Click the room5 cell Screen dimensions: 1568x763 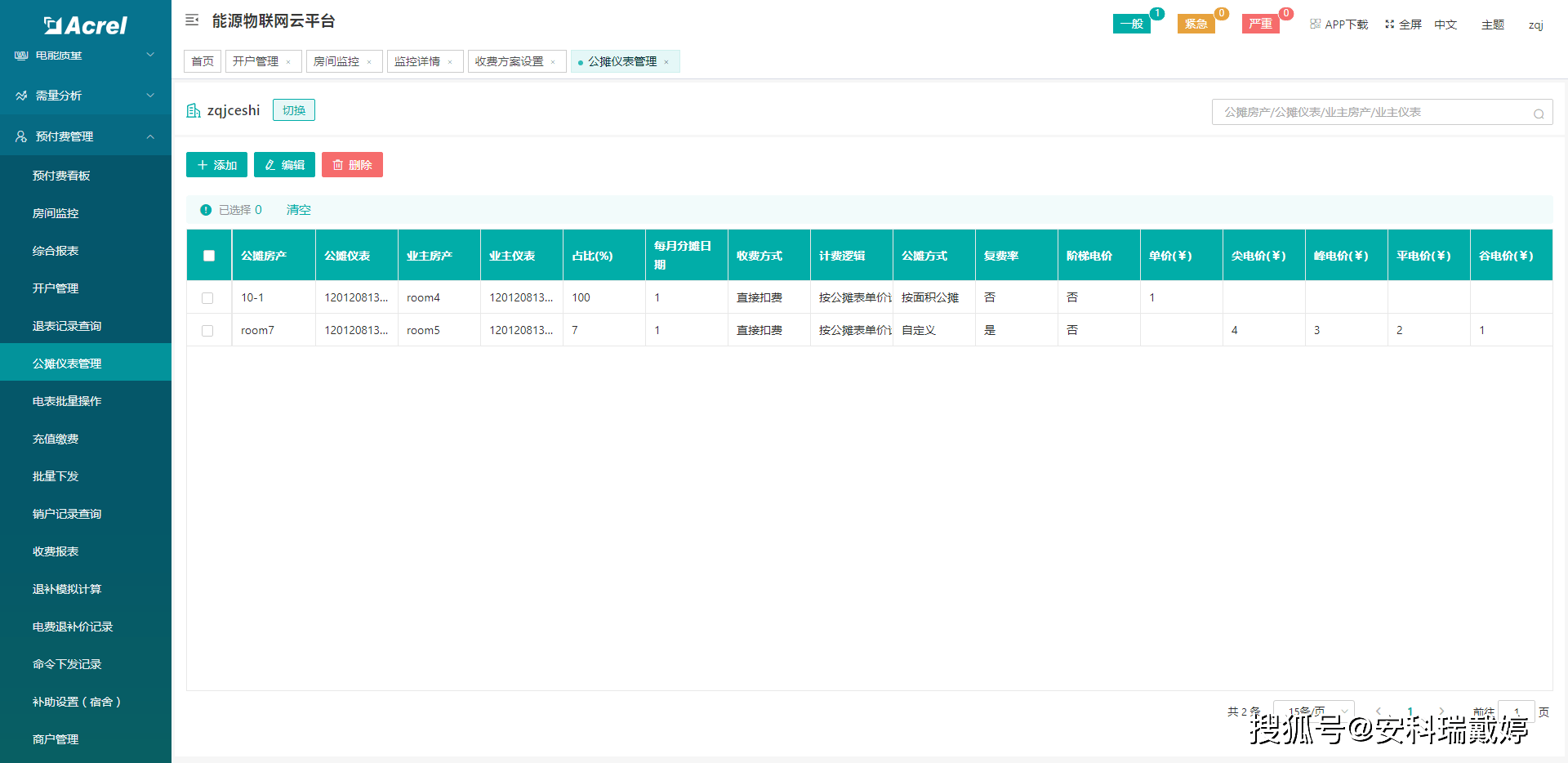click(439, 330)
